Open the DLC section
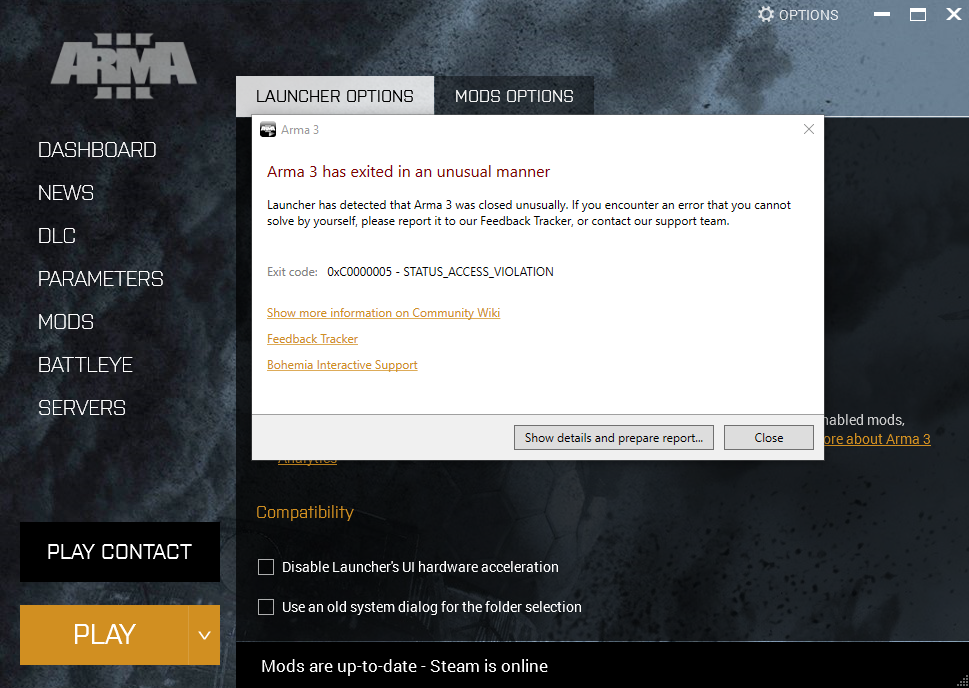 57,236
